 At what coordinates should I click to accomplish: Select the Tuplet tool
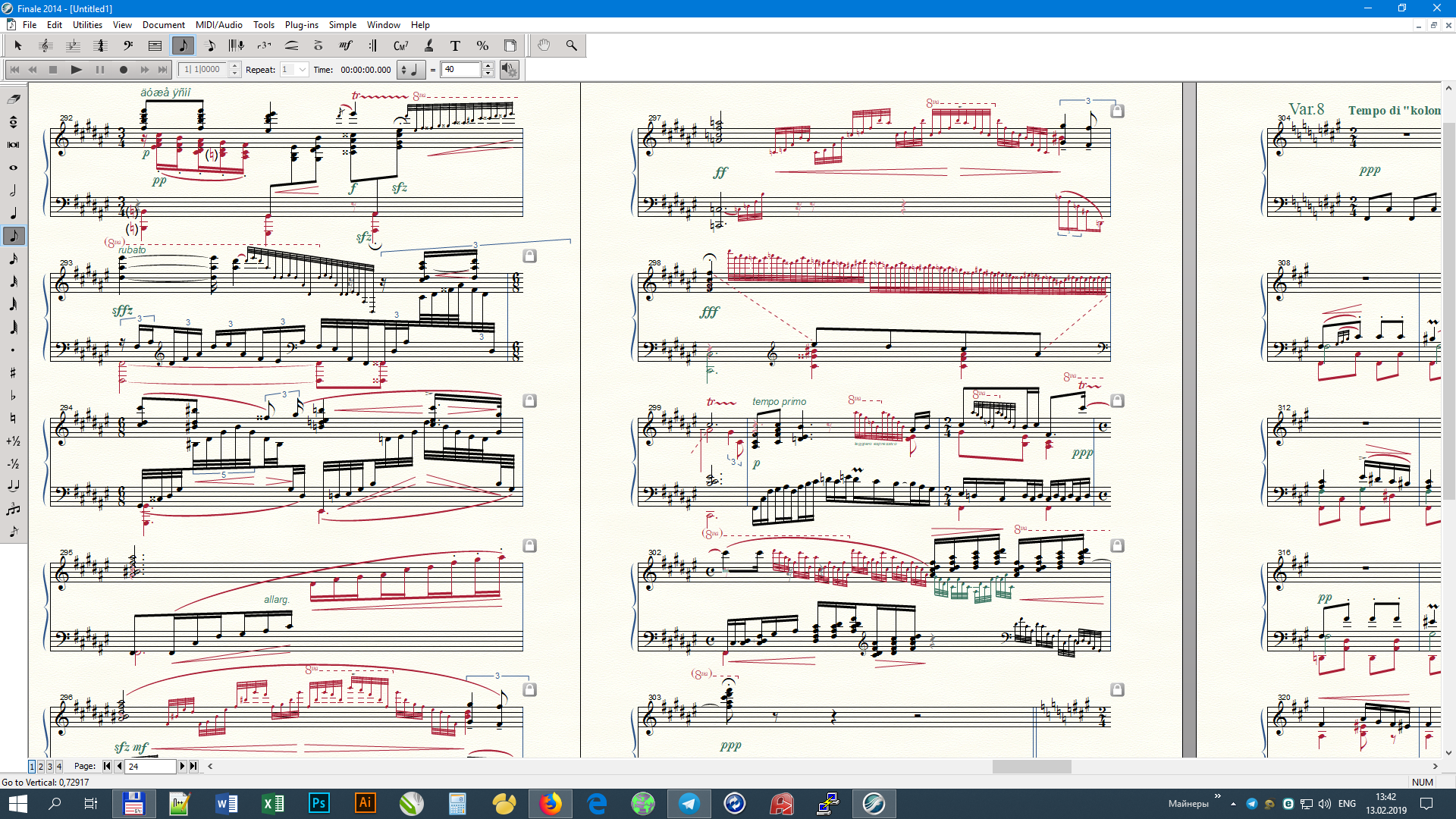tap(264, 45)
